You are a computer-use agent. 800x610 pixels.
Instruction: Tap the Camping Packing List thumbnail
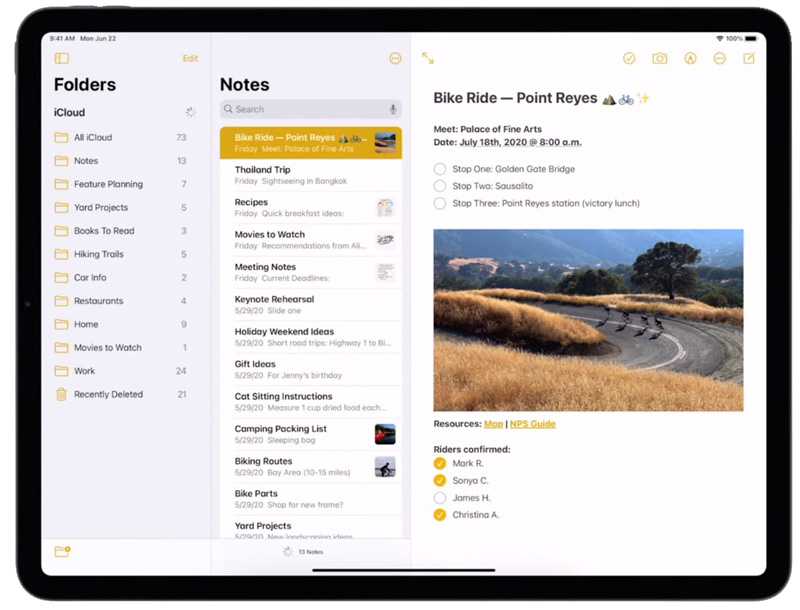385,435
